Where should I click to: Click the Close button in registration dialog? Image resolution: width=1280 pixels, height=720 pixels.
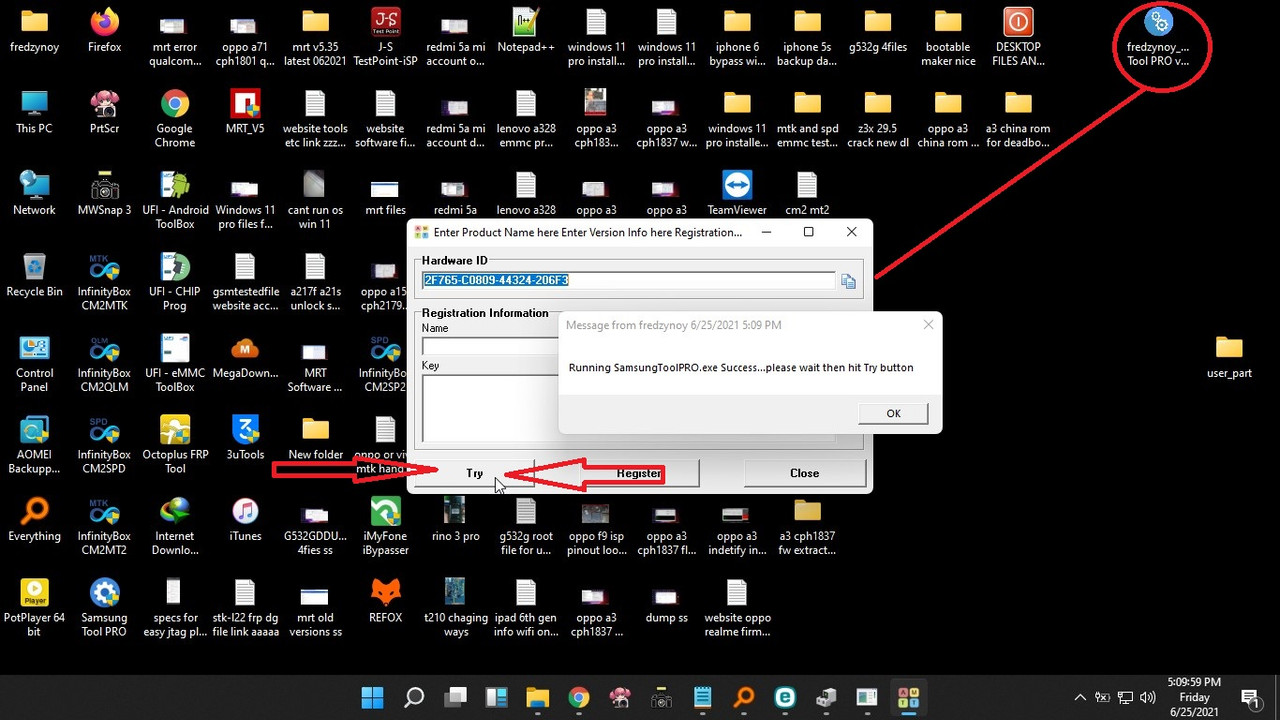(x=804, y=473)
